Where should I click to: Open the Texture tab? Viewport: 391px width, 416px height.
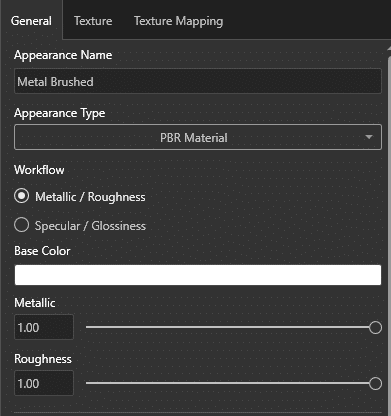93,21
